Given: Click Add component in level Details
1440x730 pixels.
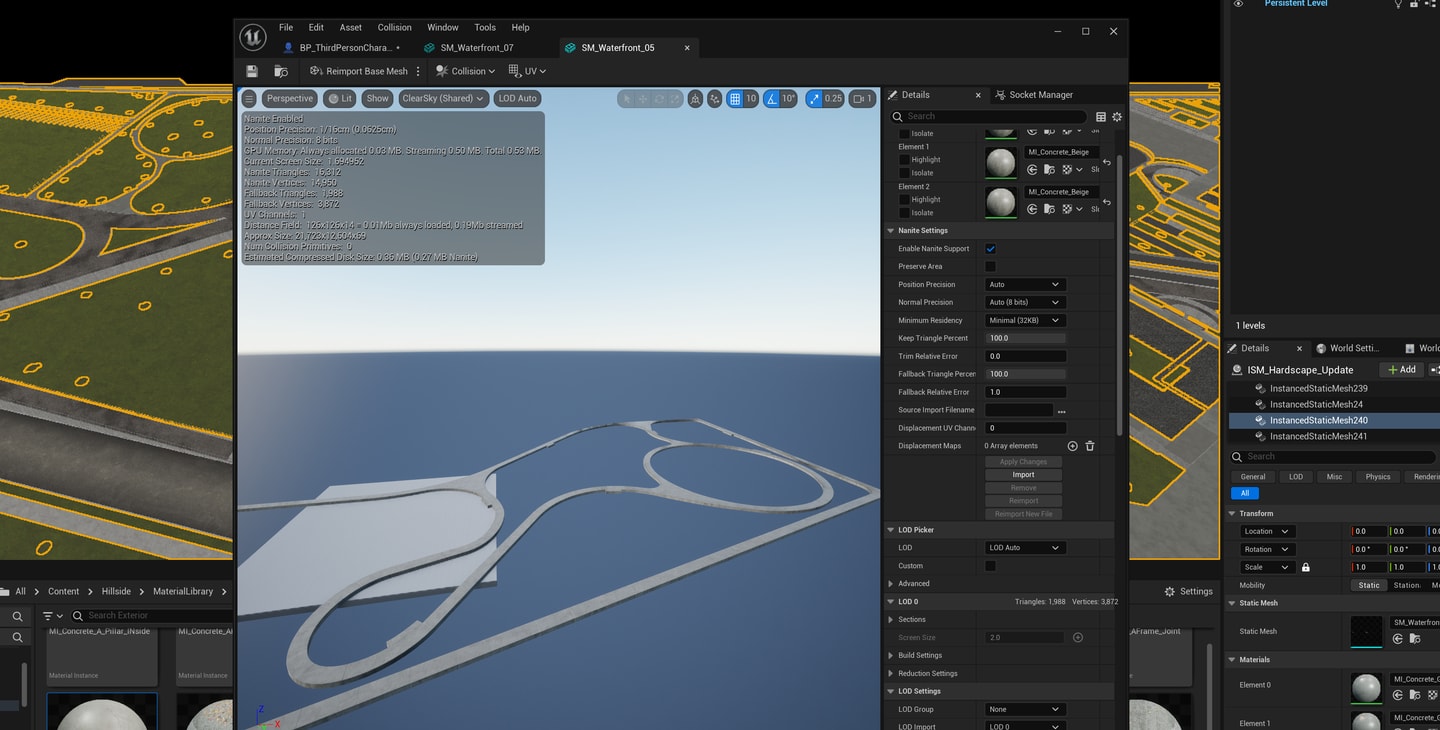Looking at the screenshot, I should pos(1401,369).
